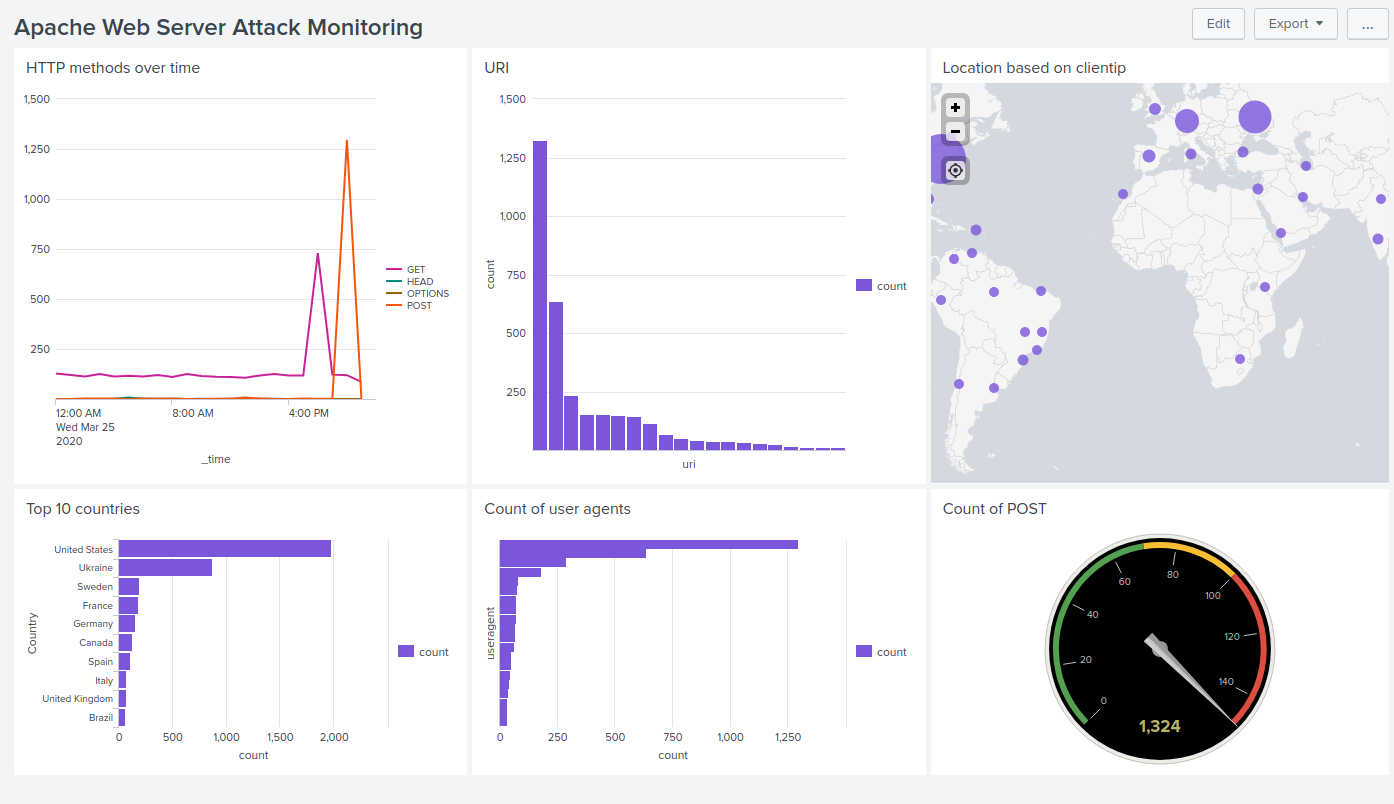Click the geolocation crosshair icon on the map
Image resolution: width=1394 pixels, height=804 pixels.
(x=954, y=170)
